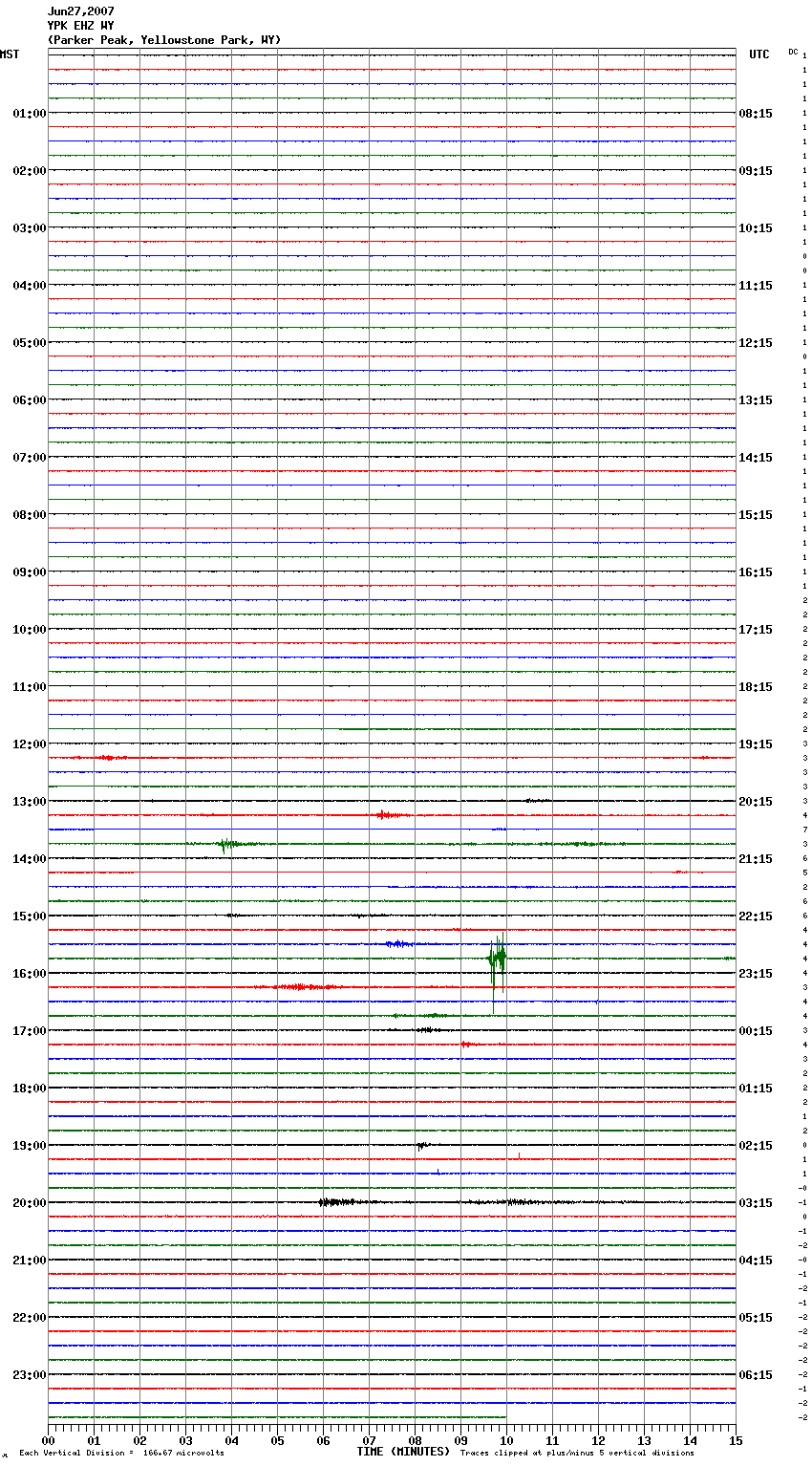The image size is (812, 1466).
Task: Click minute tick label "12" on bottom axis
Action: pos(598,1440)
